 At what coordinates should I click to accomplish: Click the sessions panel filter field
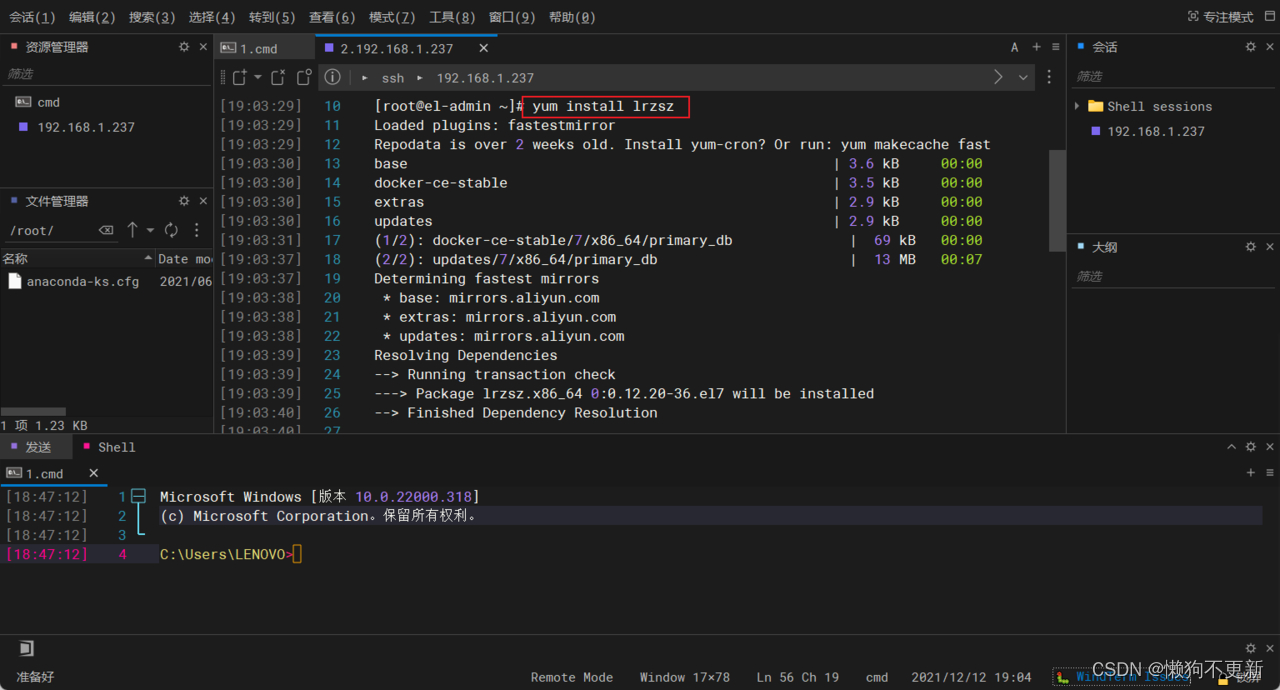tap(1173, 76)
